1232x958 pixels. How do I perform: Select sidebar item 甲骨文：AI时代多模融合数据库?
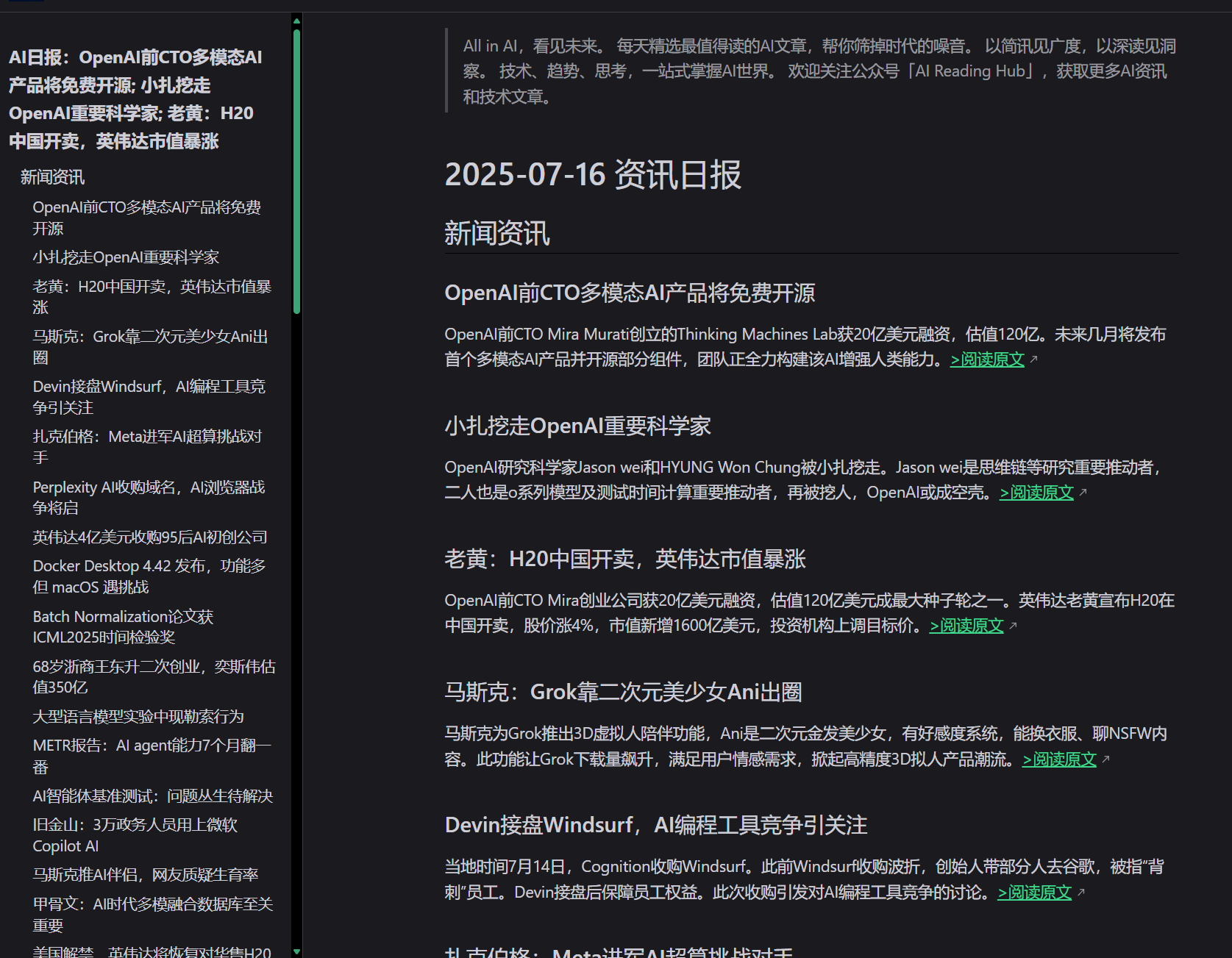[x=153, y=915]
